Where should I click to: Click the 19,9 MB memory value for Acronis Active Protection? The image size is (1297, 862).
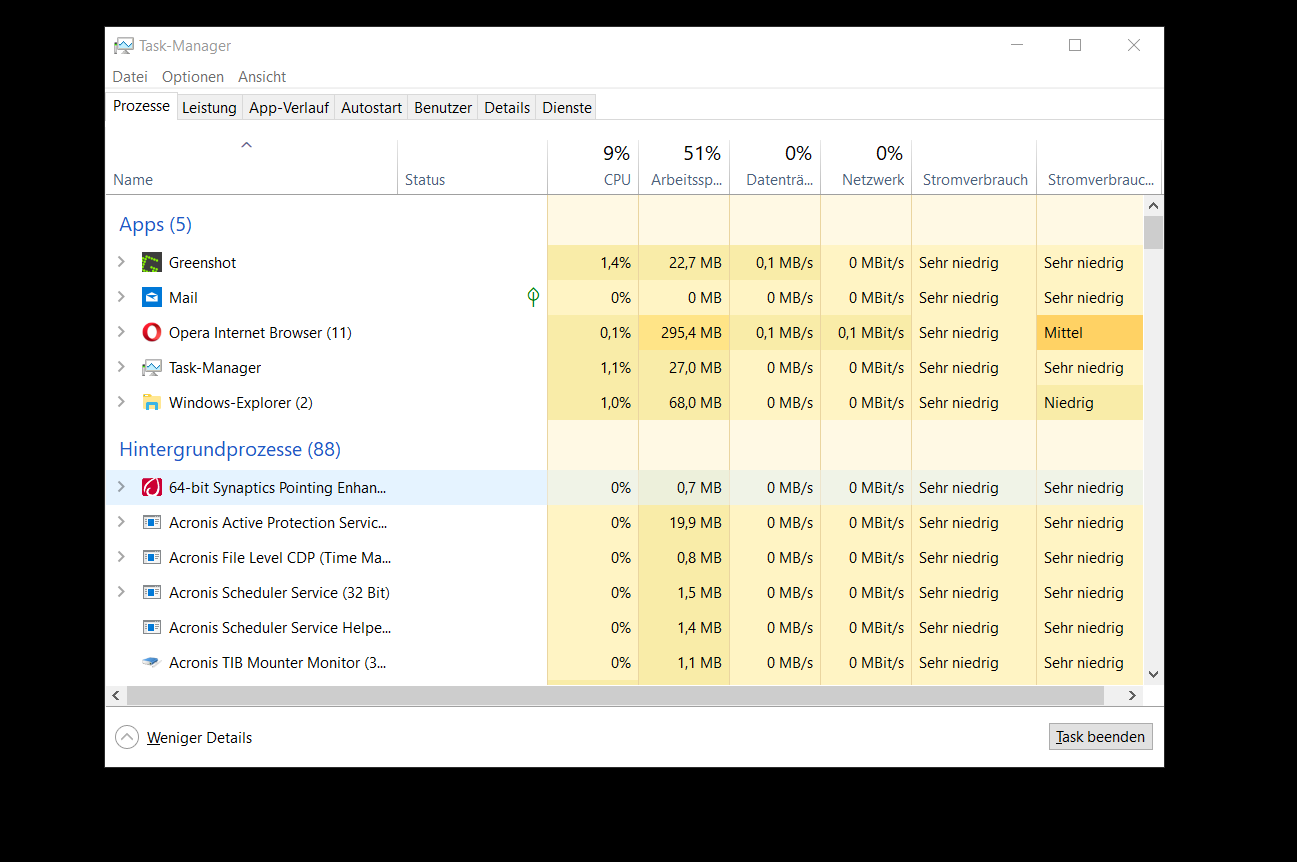pos(696,523)
